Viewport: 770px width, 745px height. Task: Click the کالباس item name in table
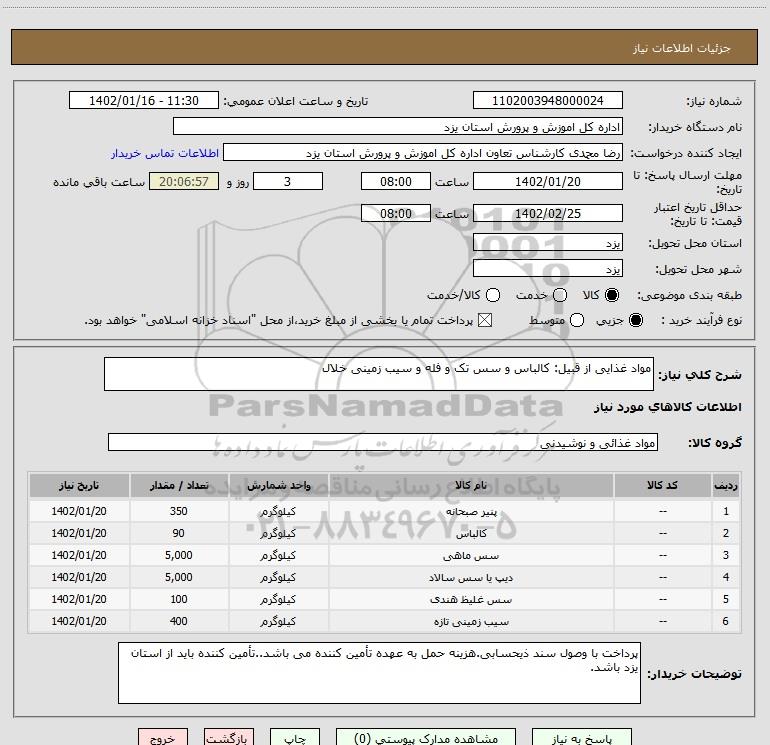(x=471, y=534)
